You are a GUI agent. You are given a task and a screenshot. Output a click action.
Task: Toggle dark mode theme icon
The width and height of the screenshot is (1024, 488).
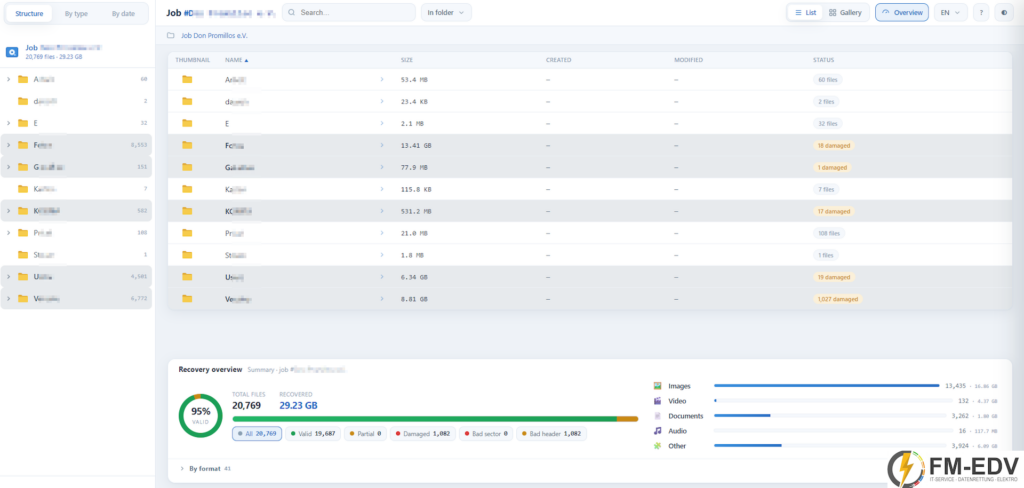[1004, 12]
